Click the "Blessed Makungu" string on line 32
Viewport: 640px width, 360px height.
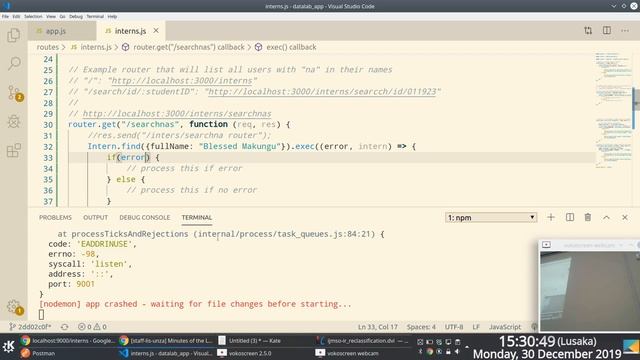point(240,147)
